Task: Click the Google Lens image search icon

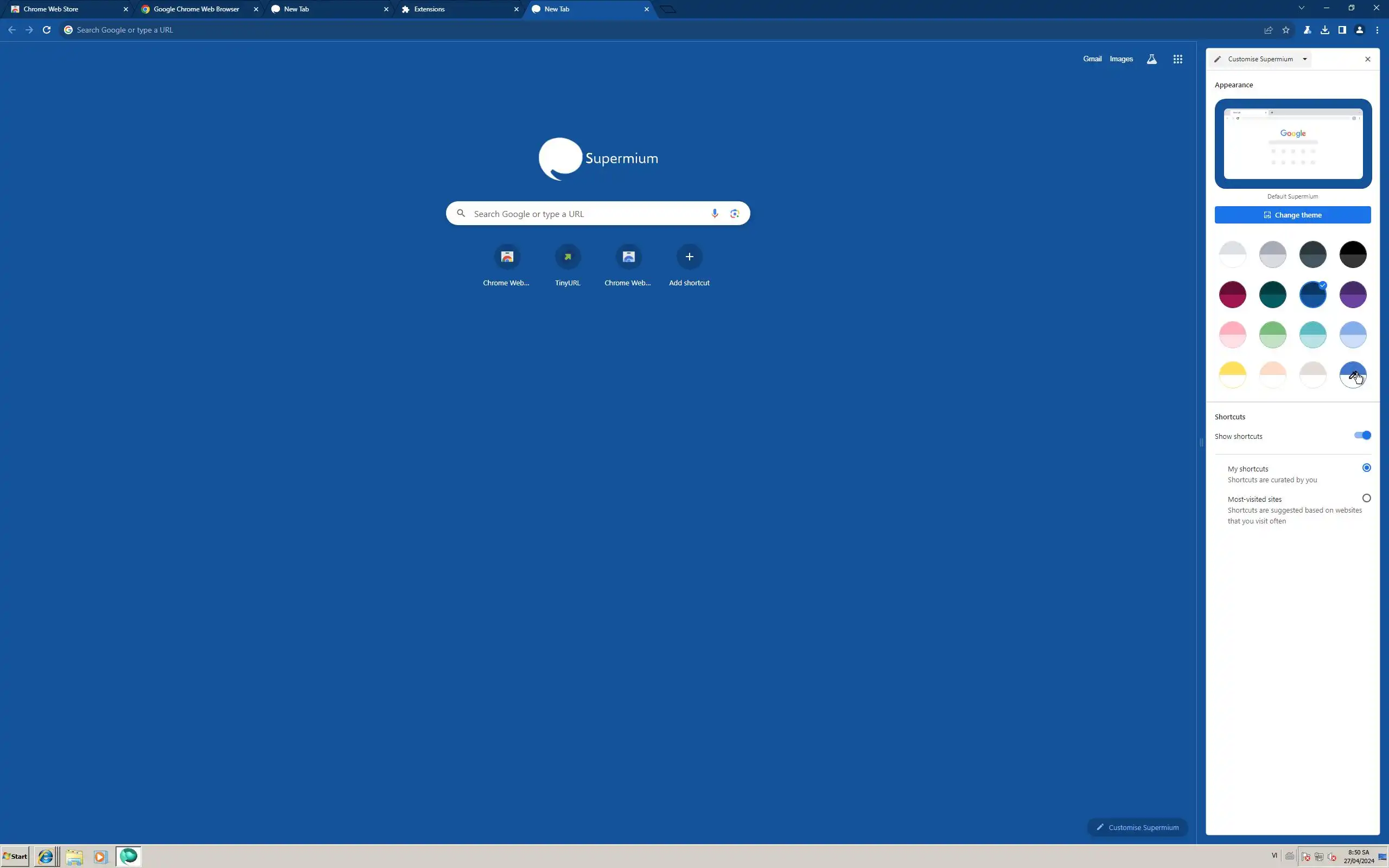Action: [x=734, y=214]
